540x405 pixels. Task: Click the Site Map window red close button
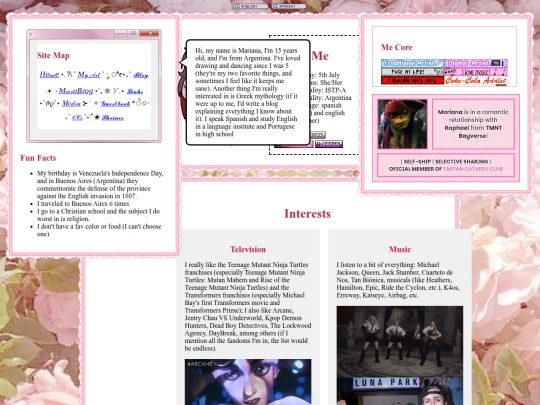[x=149, y=33]
